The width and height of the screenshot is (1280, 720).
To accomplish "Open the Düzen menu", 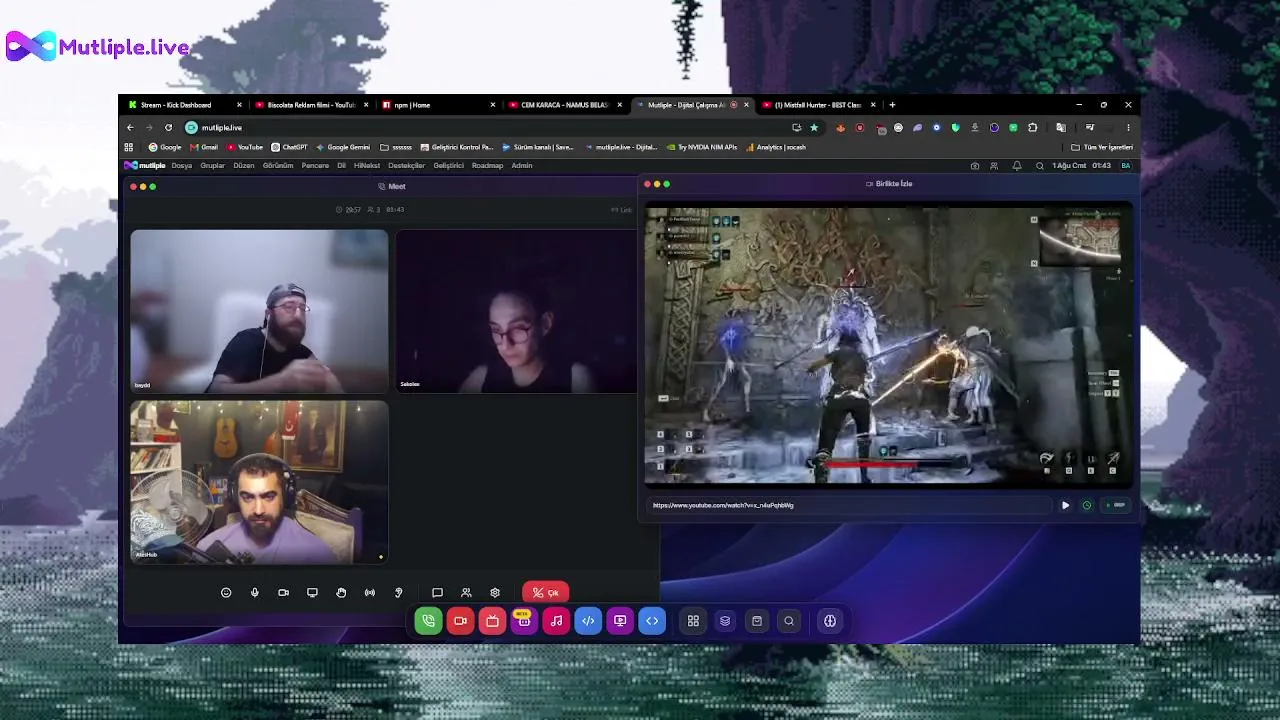I will coord(244,166).
